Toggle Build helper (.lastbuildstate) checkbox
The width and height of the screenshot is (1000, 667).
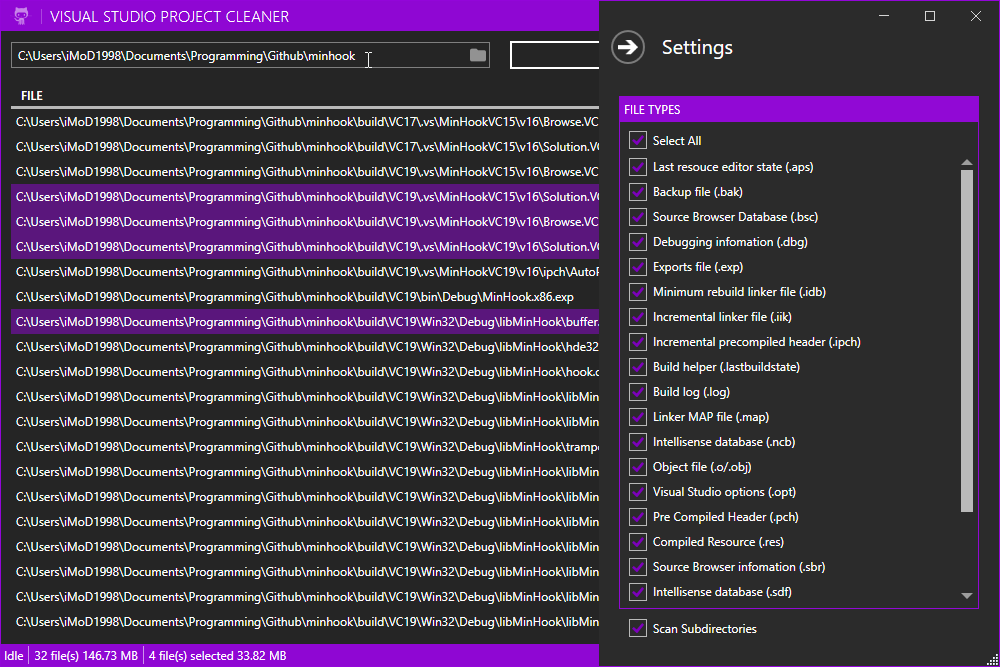(x=638, y=367)
